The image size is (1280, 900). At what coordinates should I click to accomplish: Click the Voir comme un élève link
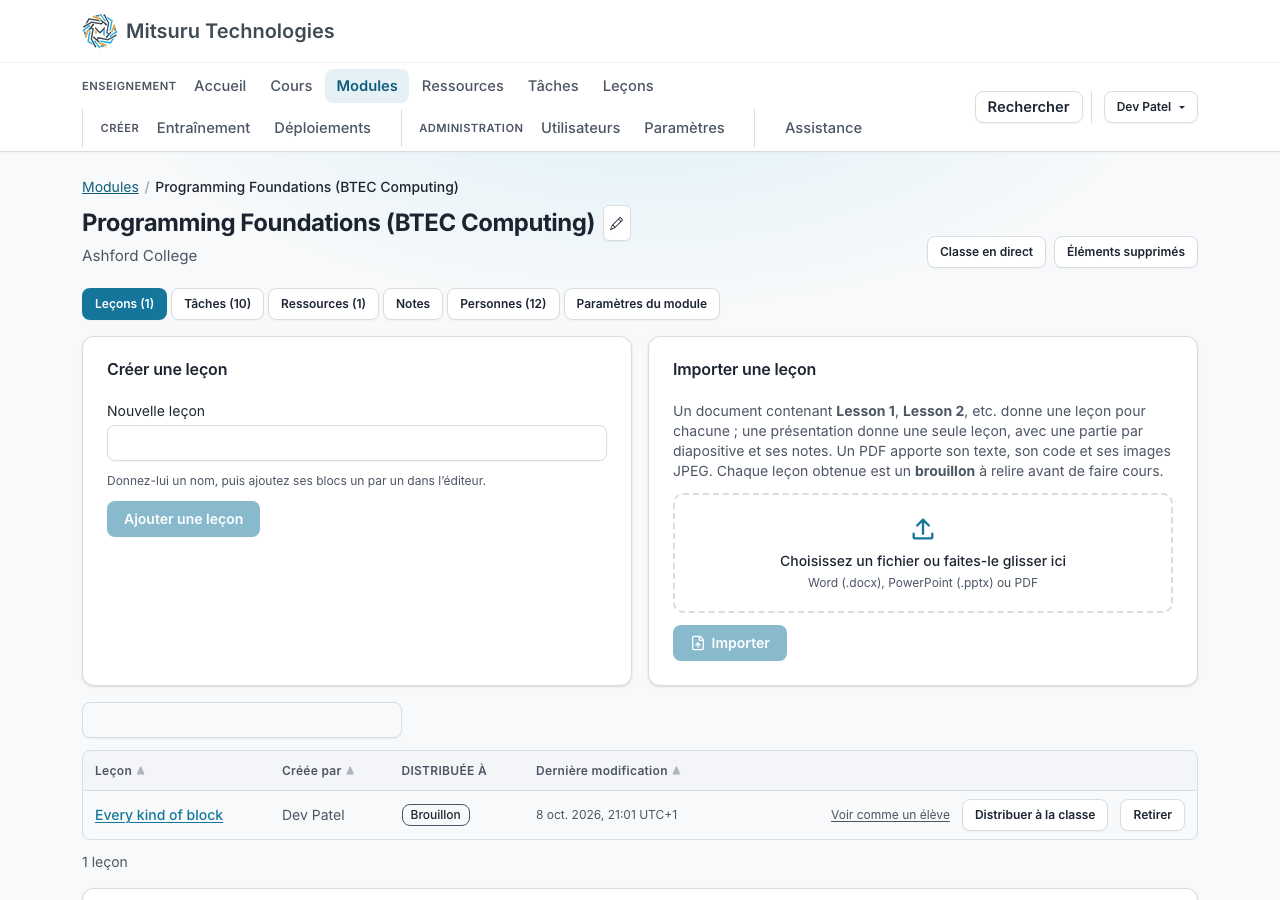pos(890,815)
